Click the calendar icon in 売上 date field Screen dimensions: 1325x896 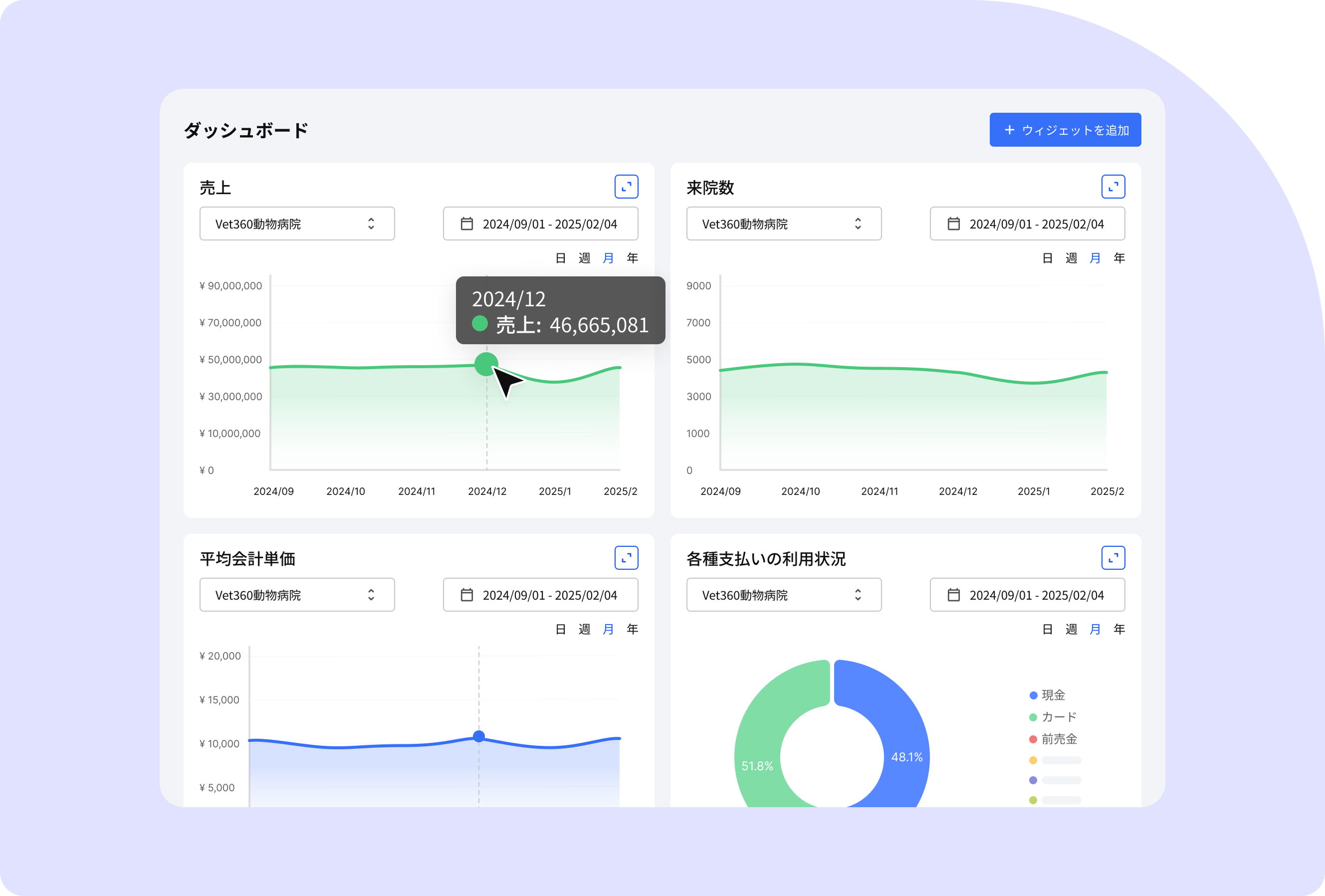(x=466, y=224)
